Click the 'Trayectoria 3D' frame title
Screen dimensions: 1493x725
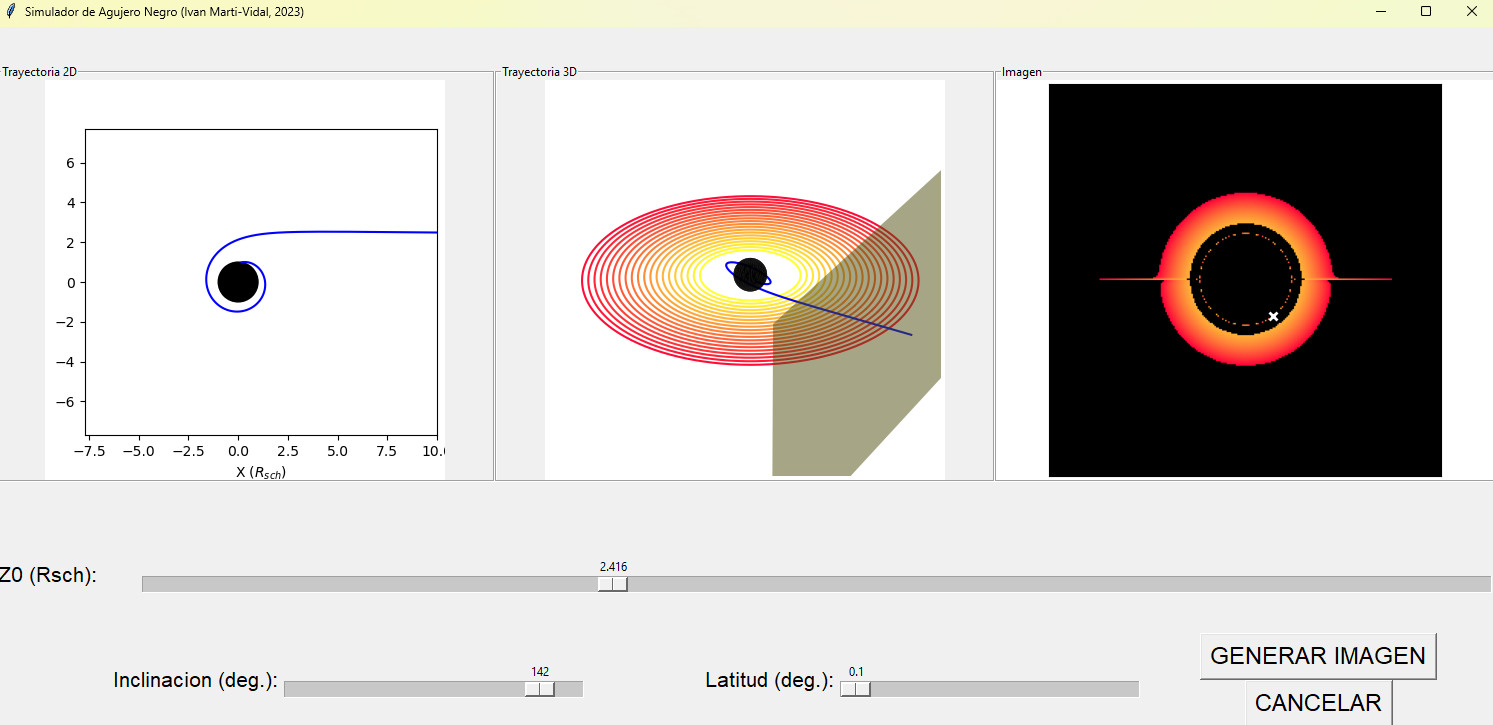click(539, 72)
